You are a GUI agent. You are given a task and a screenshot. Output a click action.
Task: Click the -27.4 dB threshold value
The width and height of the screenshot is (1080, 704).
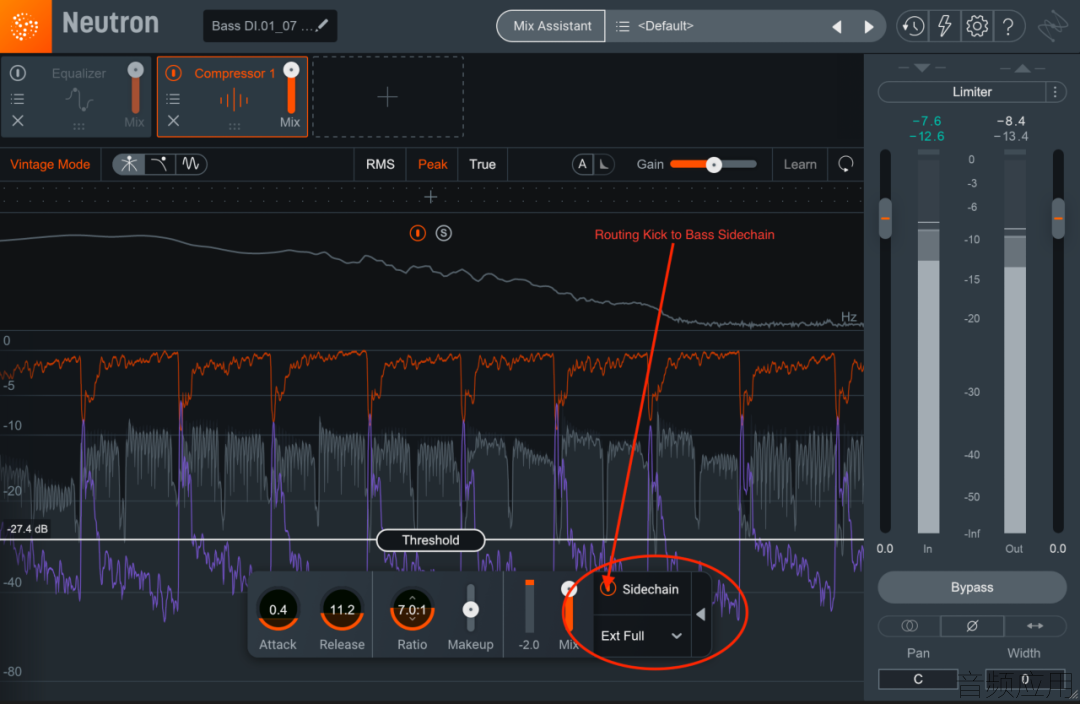(x=28, y=529)
